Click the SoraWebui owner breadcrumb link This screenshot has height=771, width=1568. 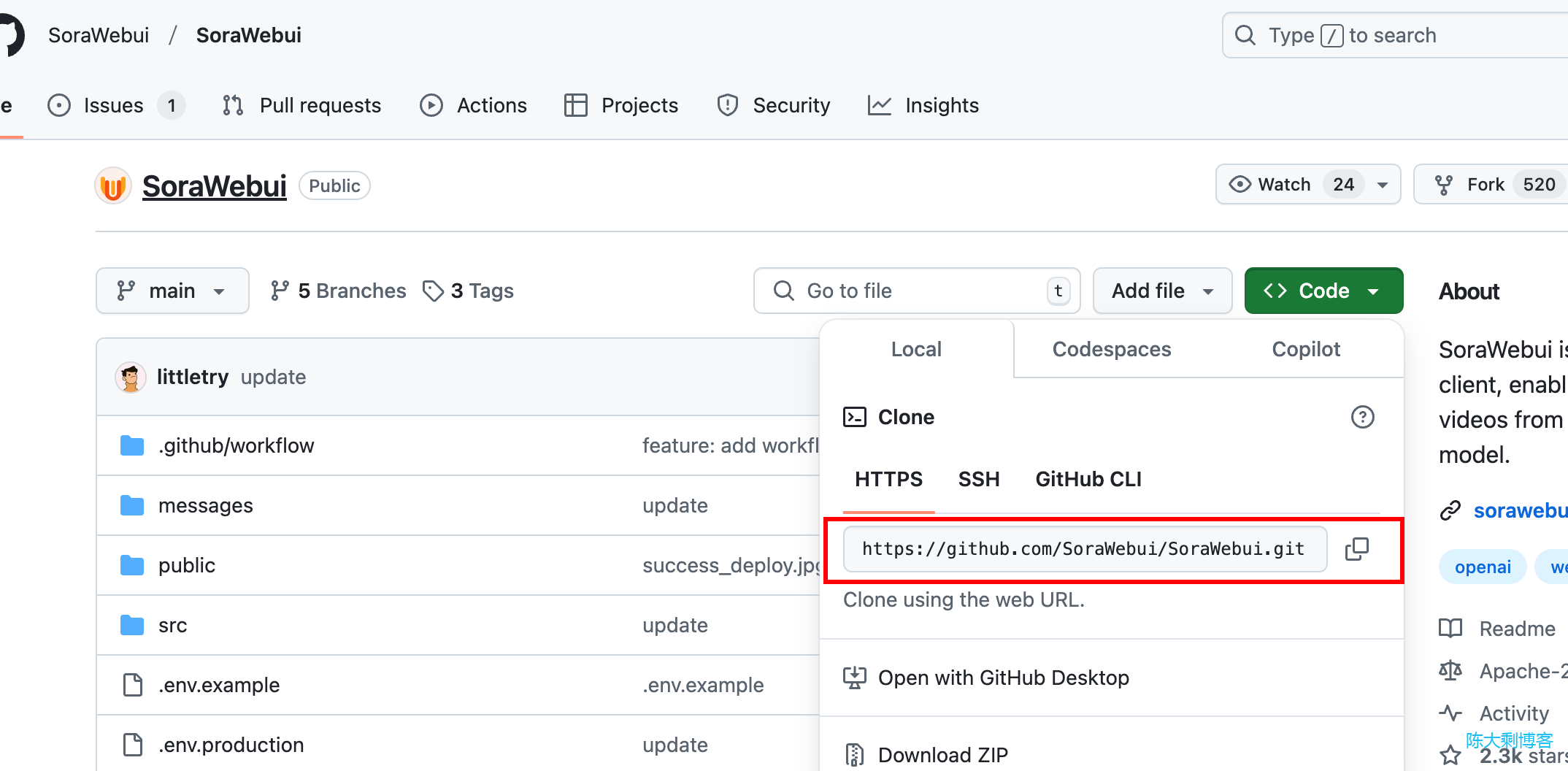[x=99, y=35]
